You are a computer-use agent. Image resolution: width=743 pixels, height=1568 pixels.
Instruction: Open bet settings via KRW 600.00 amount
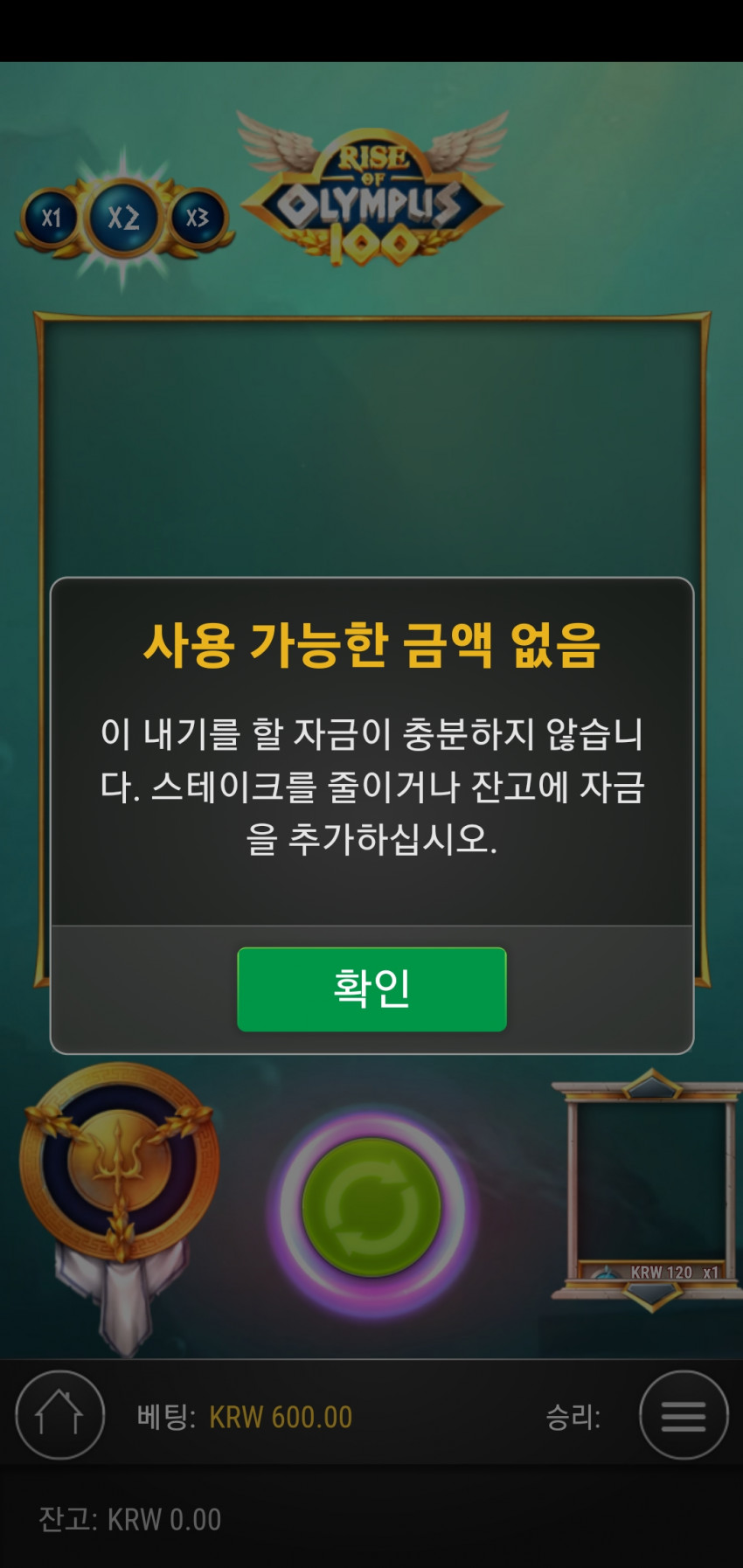[x=281, y=1417]
